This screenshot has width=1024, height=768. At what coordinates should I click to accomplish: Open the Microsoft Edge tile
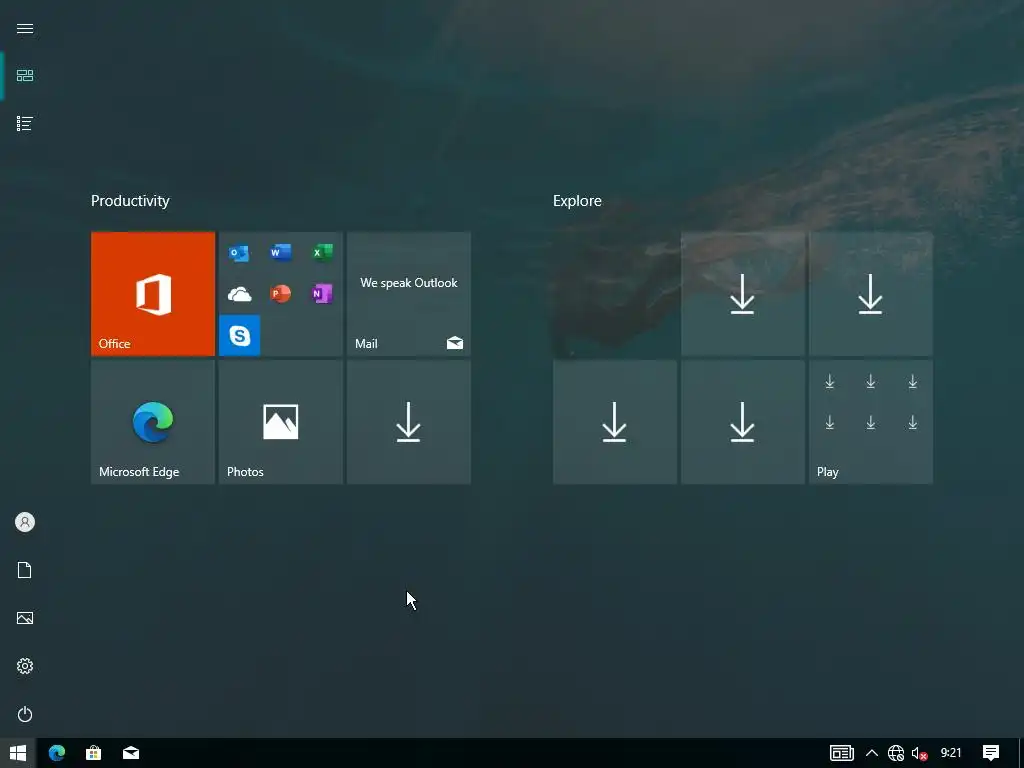click(153, 422)
